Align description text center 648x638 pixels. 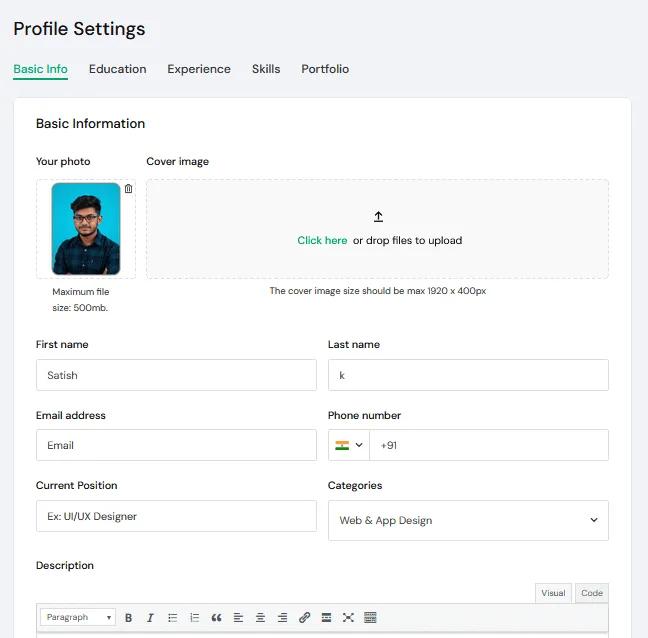260,618
